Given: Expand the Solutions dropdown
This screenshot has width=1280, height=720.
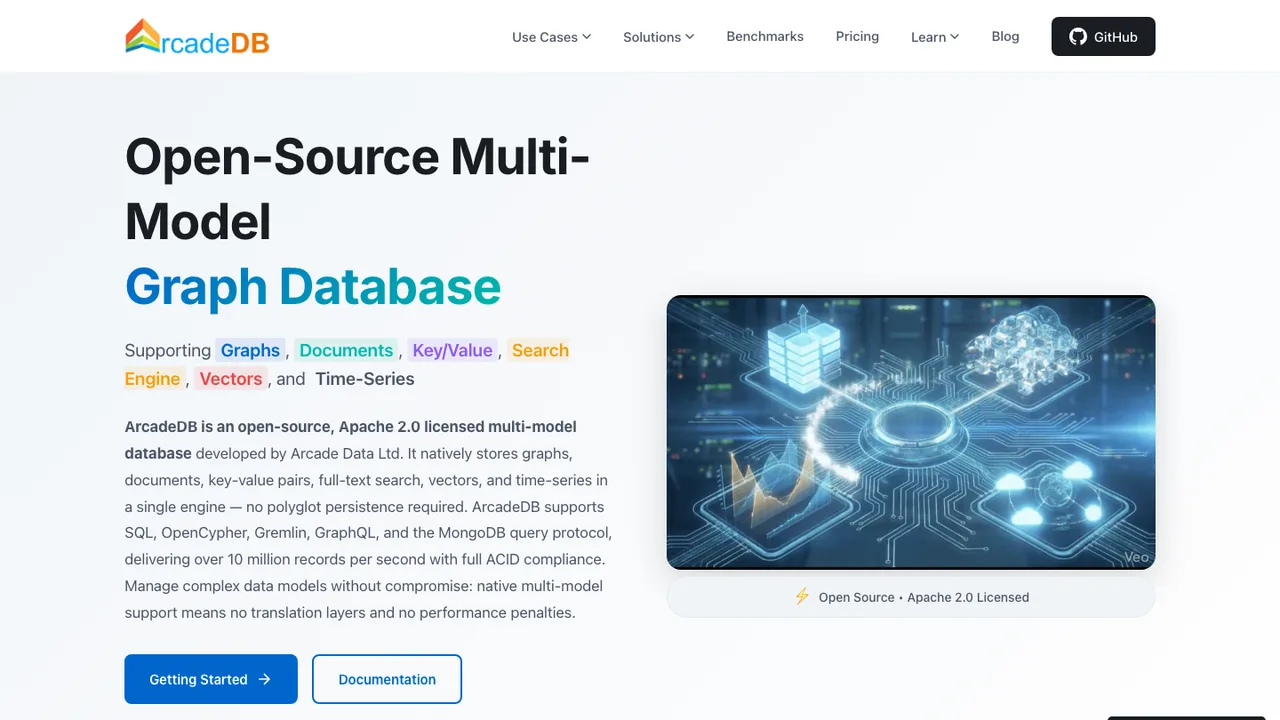Looking at the screenshot, I should (659, 36).
